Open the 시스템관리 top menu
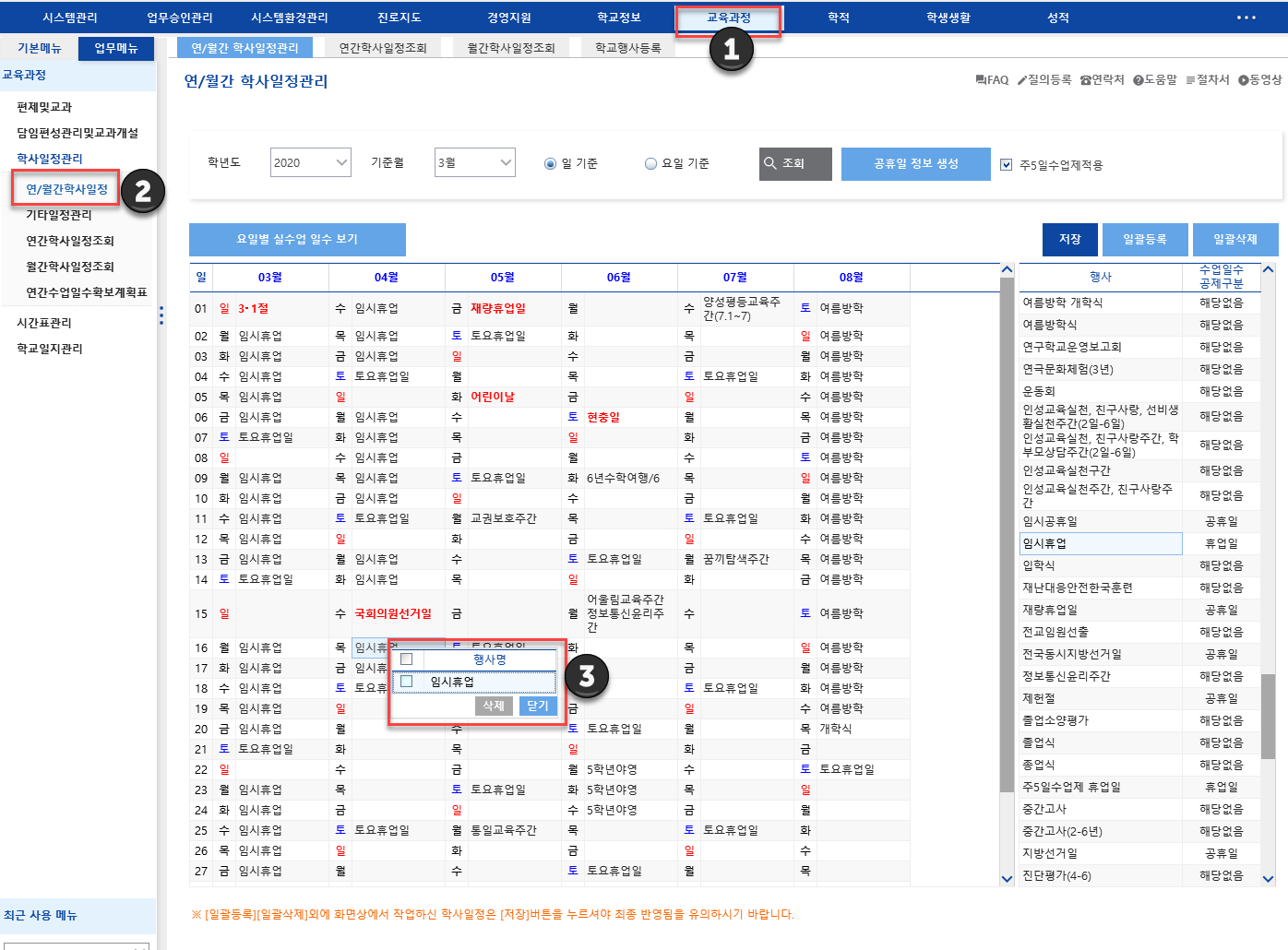Viewport: 1288px width, 950px height. 70,18
